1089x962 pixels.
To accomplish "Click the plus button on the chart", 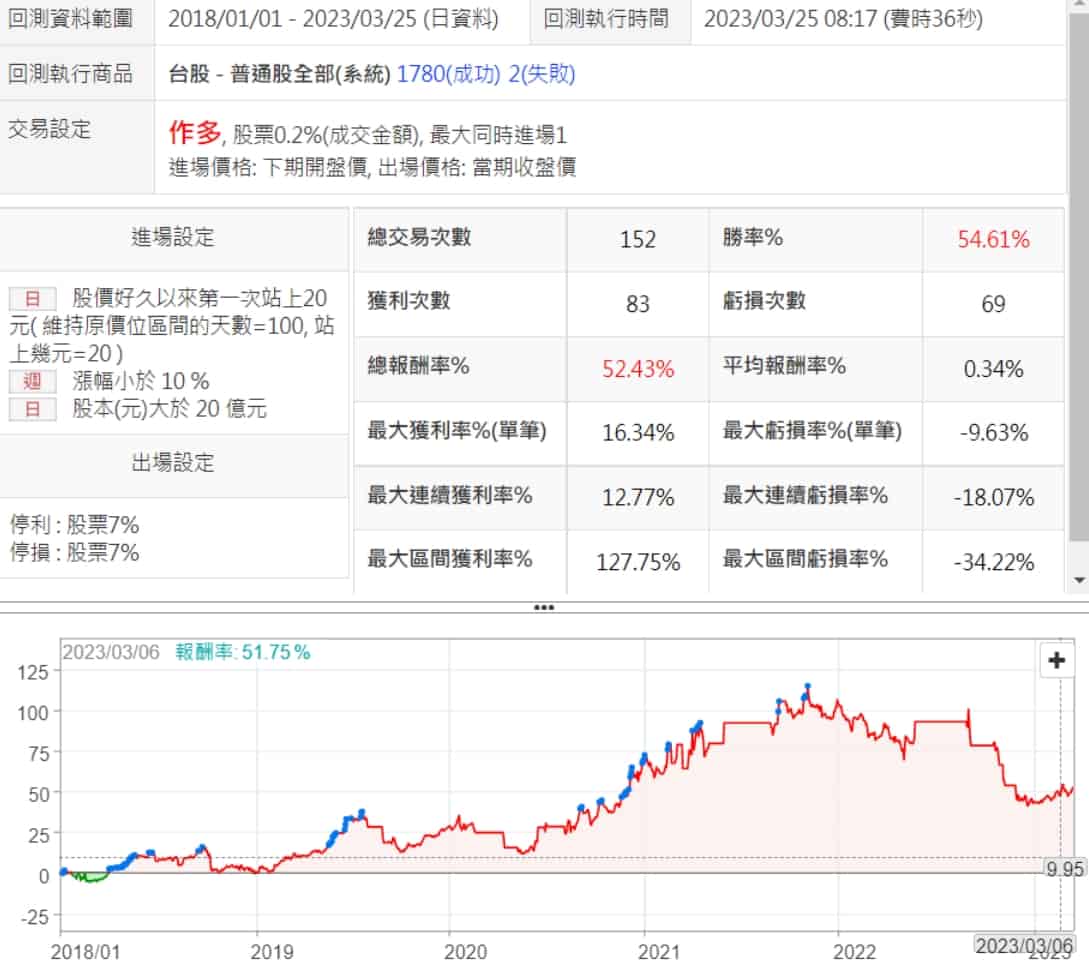I will [1056, 660].
